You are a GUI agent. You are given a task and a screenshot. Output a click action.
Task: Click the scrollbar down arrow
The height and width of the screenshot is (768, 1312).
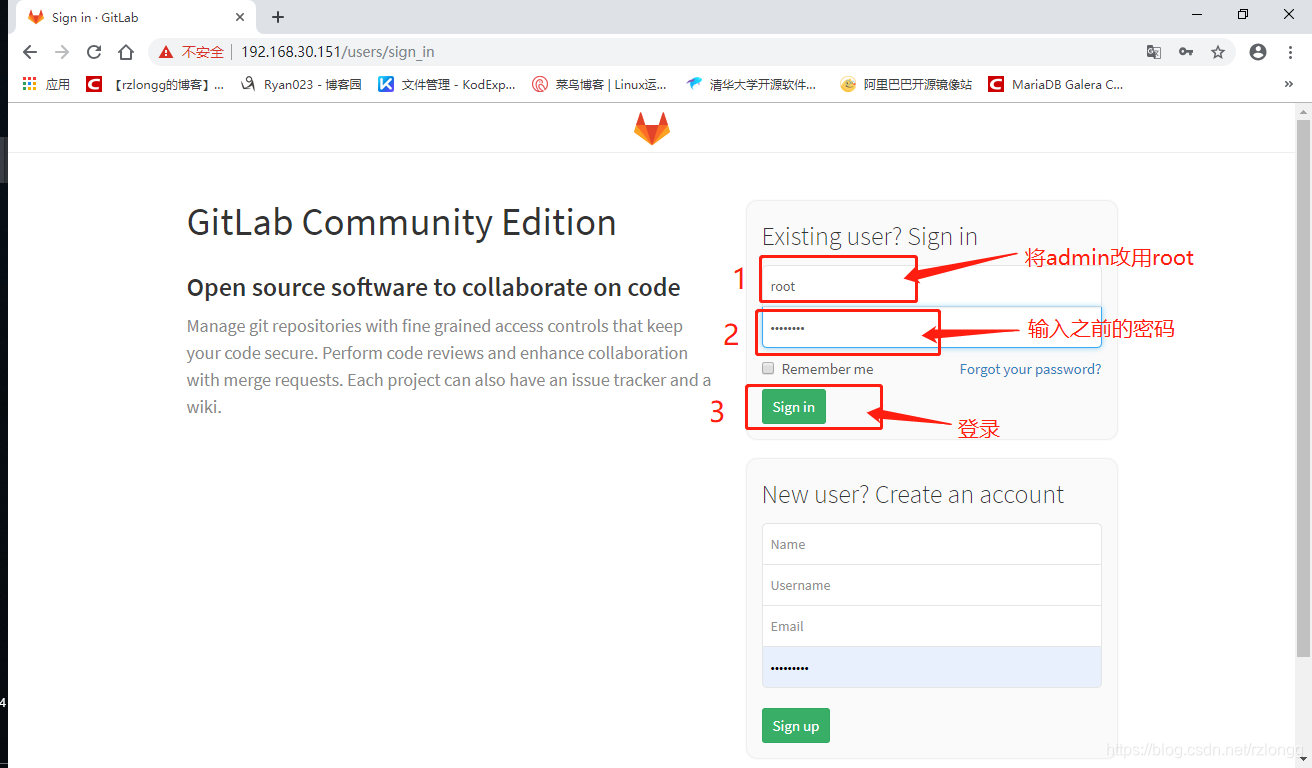(x=1303, y=760)
